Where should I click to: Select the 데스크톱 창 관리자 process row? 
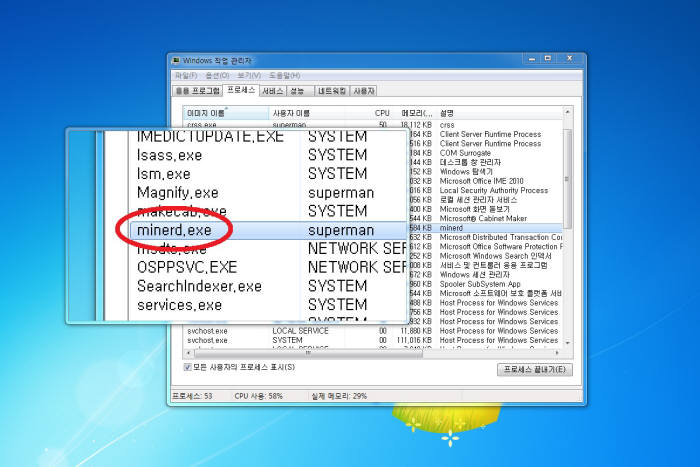click(486, 162)
